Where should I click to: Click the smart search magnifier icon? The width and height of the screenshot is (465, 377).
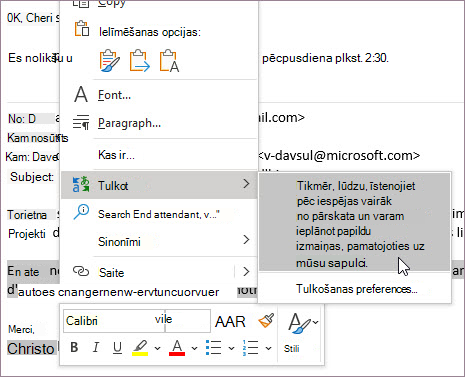pos(81,212)
